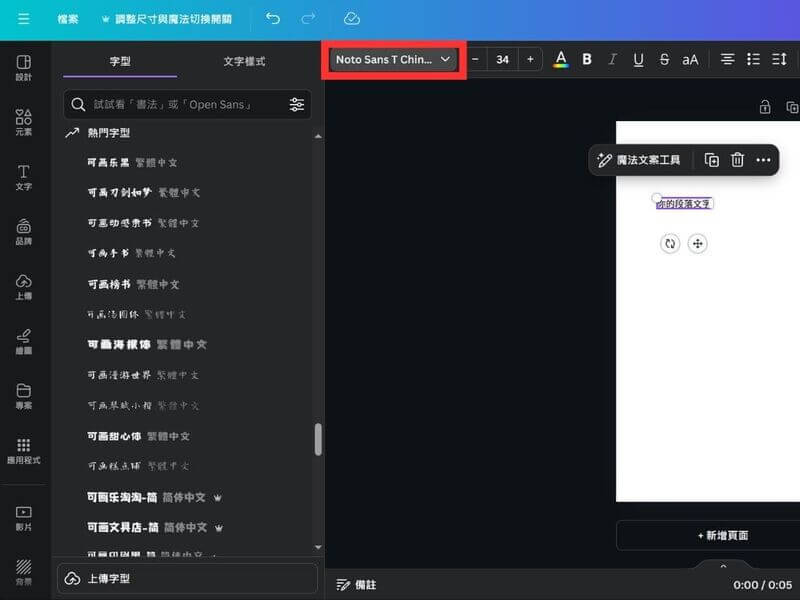Delete selected text with trash icon
Viewport: 800px width, 600px height.
[737, 160]
